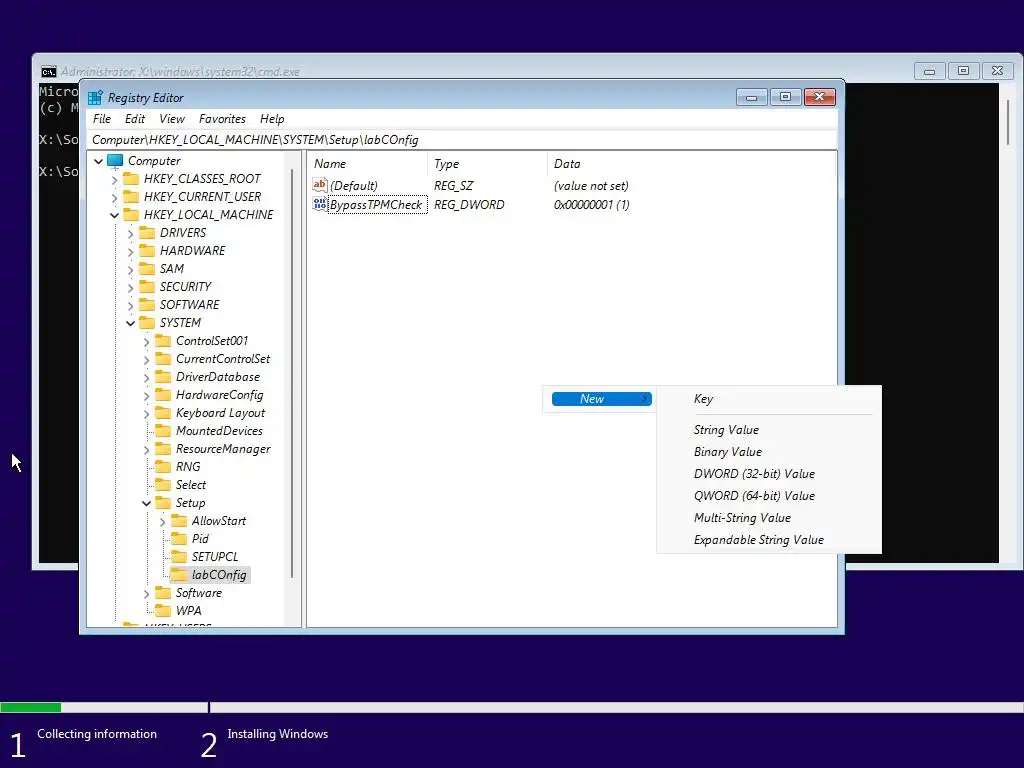Expand the HKEY_CURRENT_USER node
This screenshot has width=1024, height=768.
click(114, 197)
